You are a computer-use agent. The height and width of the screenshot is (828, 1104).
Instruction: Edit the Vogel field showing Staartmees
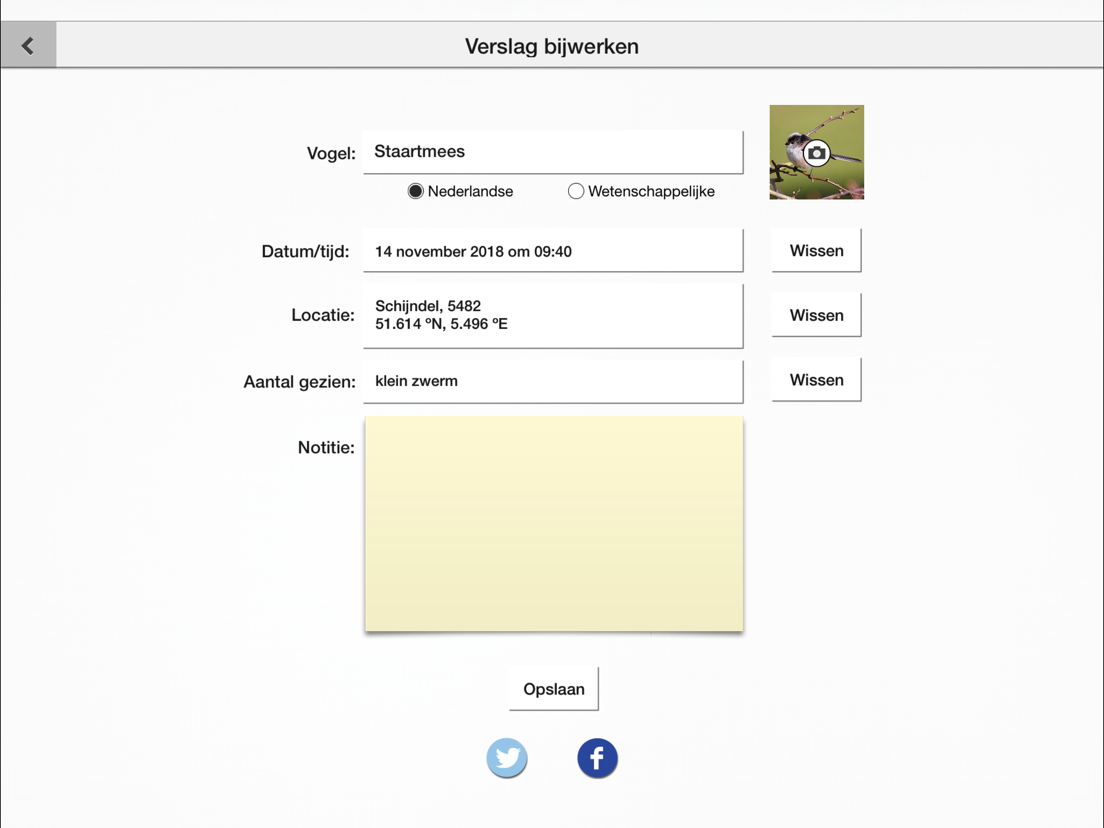click(x=552, y=152)
